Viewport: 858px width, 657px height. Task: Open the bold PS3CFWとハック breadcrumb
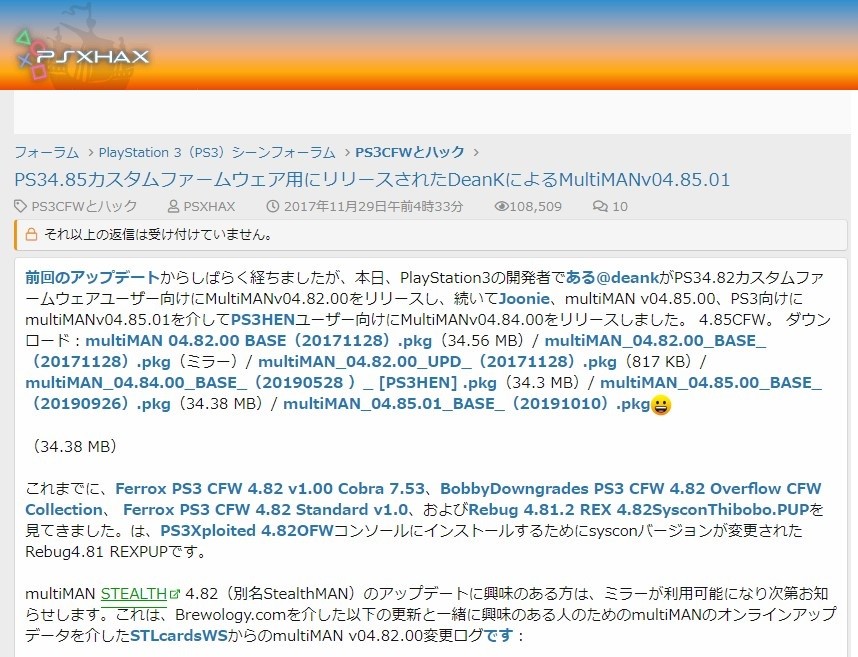(410, 152)
